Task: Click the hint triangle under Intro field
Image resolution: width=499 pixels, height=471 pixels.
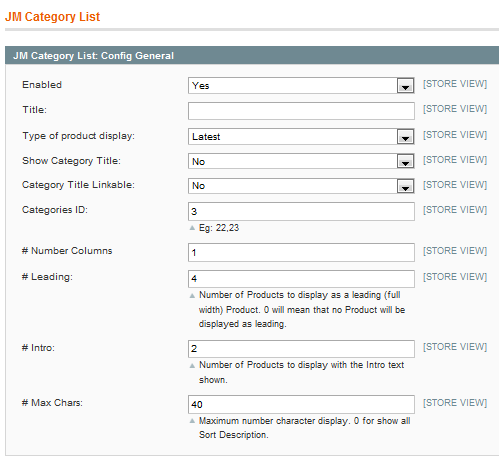Action: click(192, 365)
